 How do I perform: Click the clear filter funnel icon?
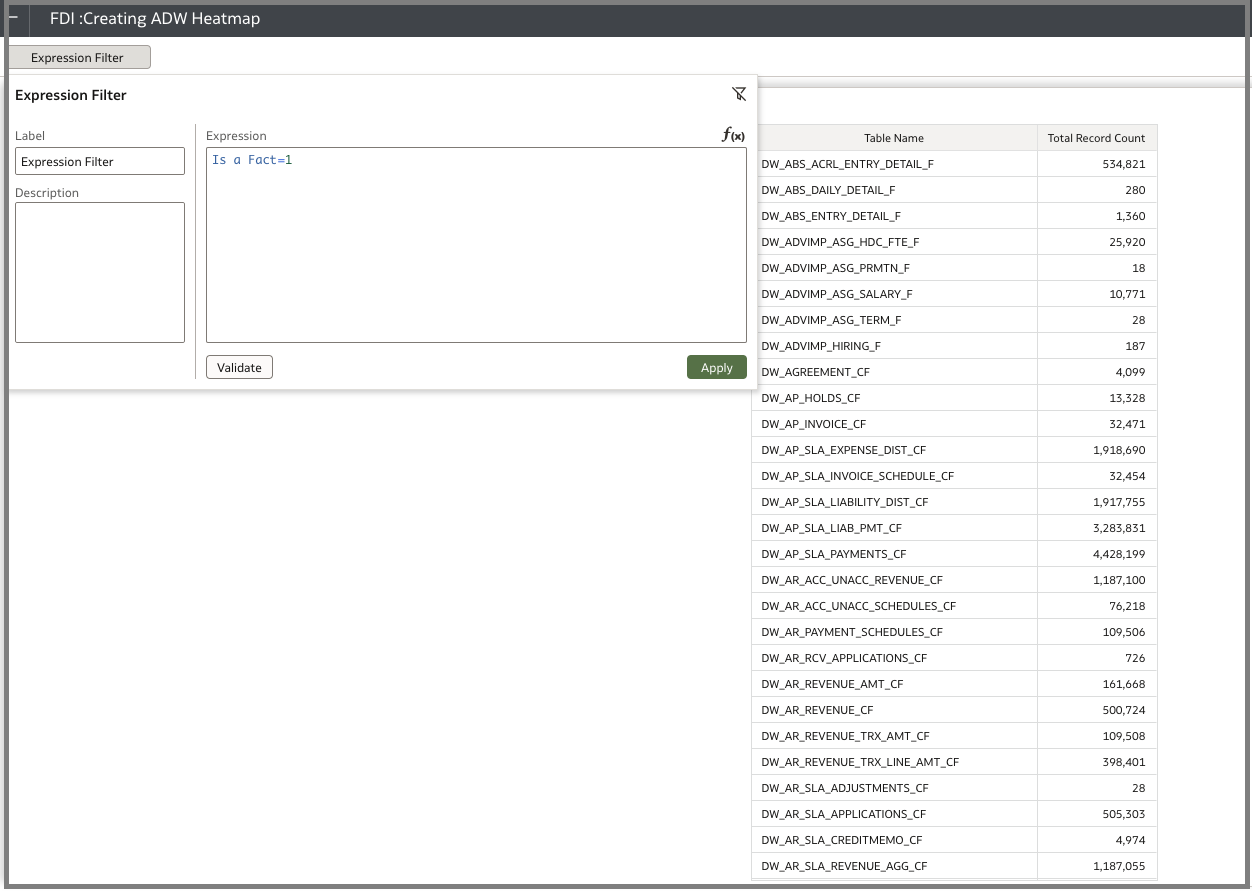(x=739, y=94)
